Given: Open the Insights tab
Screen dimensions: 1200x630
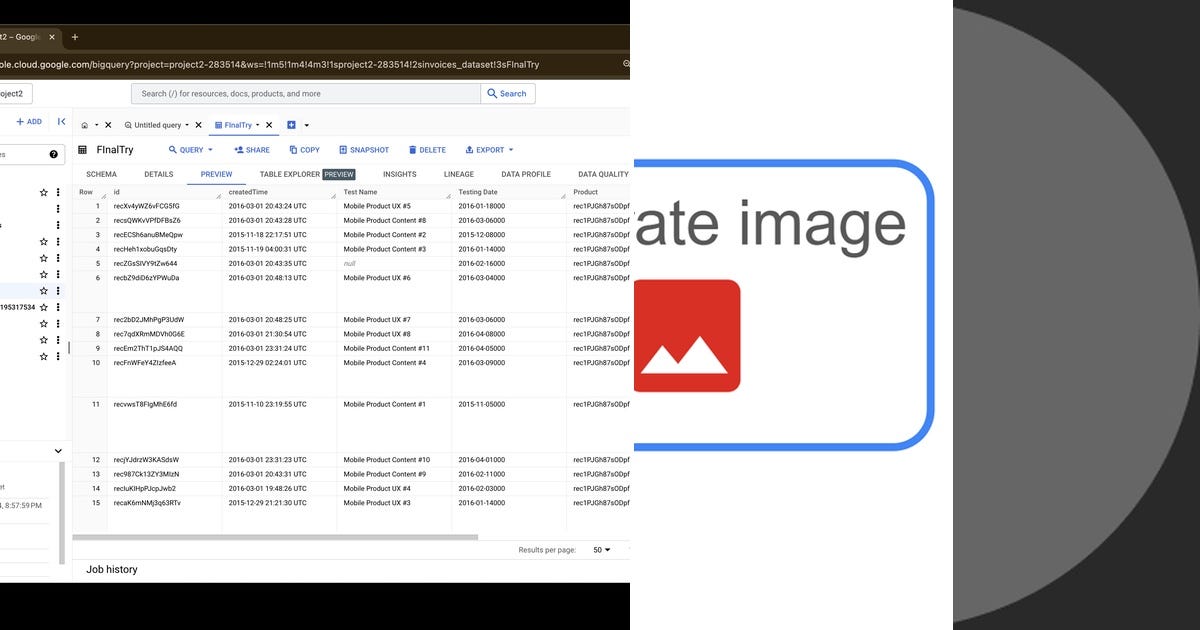Looking at the screenshot, I should pyautogui.click(x=399, y=174).
